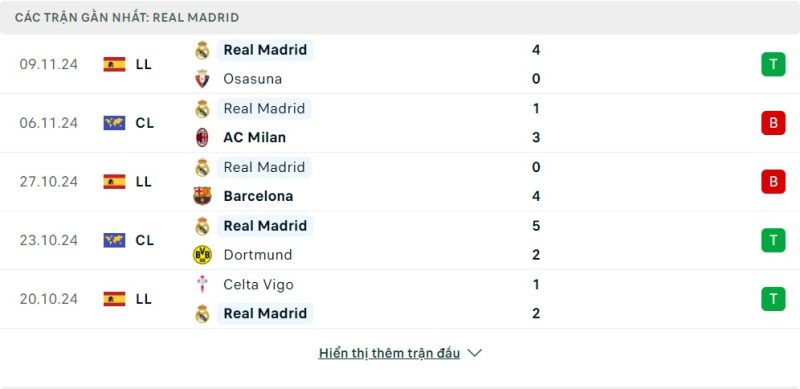
Task: Click green T badge for Osasuna match
Action: [773, 64]
